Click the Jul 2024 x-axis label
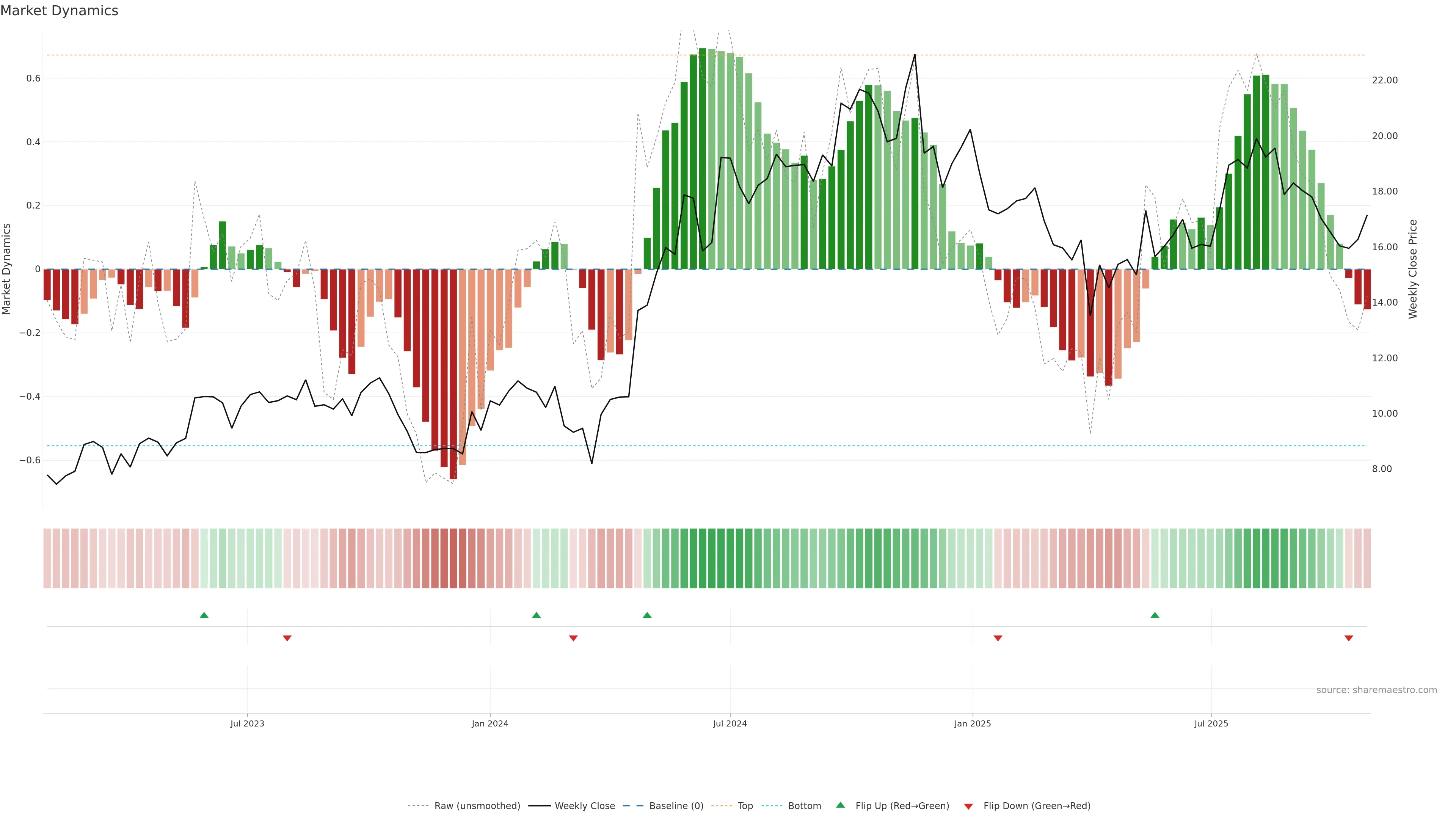 [x=730, y=723]
